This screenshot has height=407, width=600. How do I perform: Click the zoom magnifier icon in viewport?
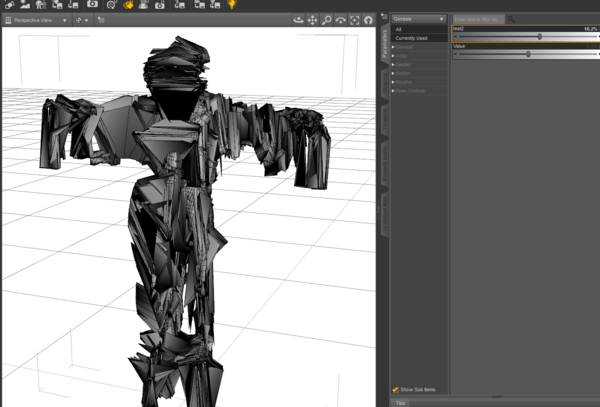pos(327,19)
